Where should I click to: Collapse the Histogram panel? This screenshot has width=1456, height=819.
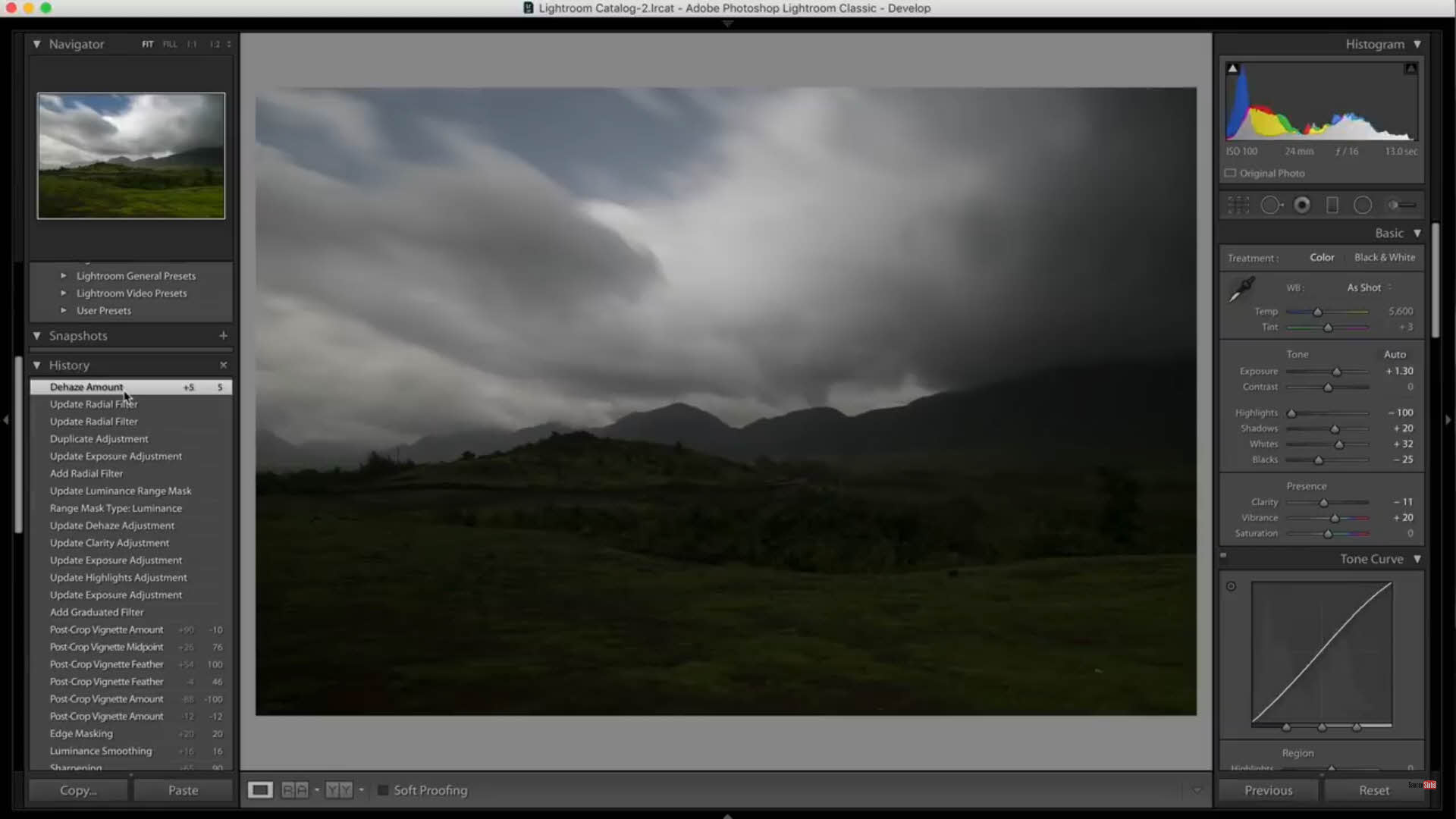point(1417,44)
